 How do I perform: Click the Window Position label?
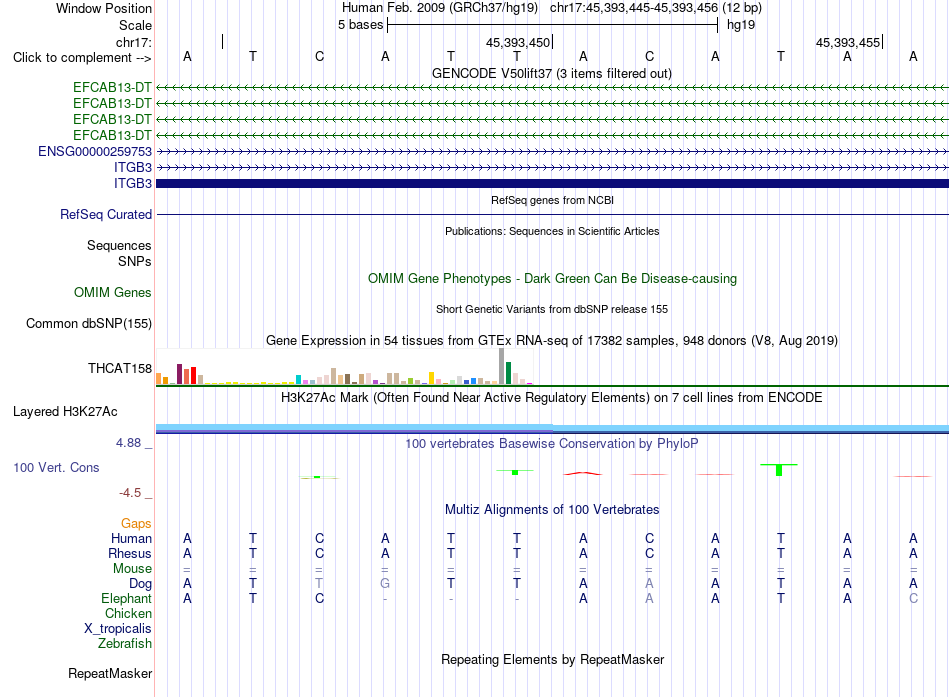[x=104, y=8]
